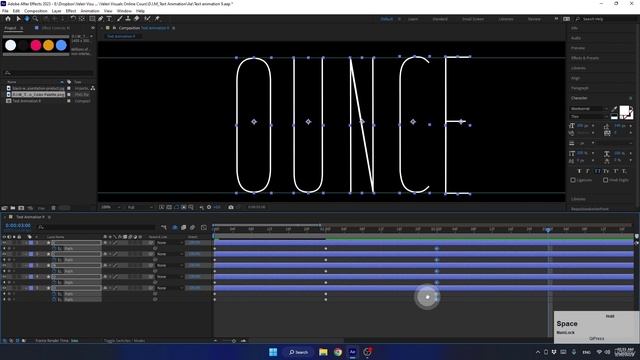Collapse the top layer's twirl arrow

click(x=26, y=243)
